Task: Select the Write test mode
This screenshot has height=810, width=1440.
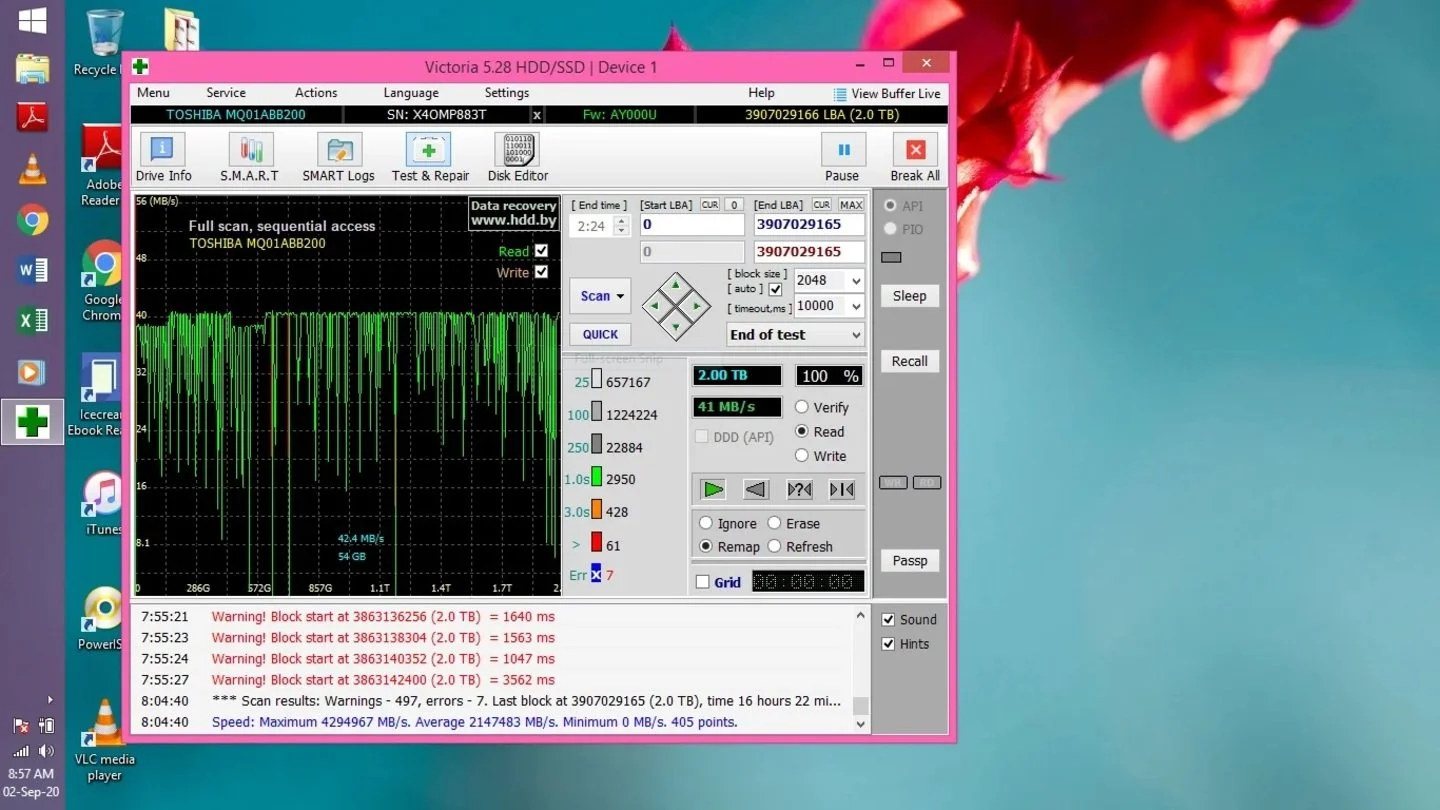Action: click(x=802, y=456)
